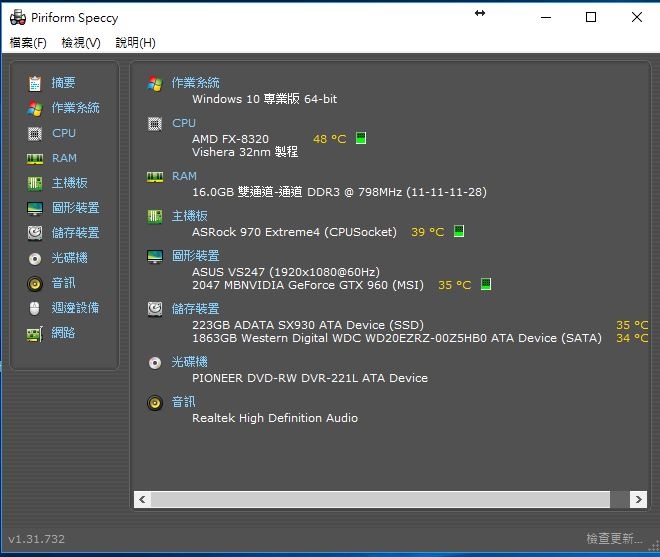Click the 圖形裝置 monitor icon in sidebar
Image resolution: width=660 pixels, height=557 pixels.
pos(35,208)
